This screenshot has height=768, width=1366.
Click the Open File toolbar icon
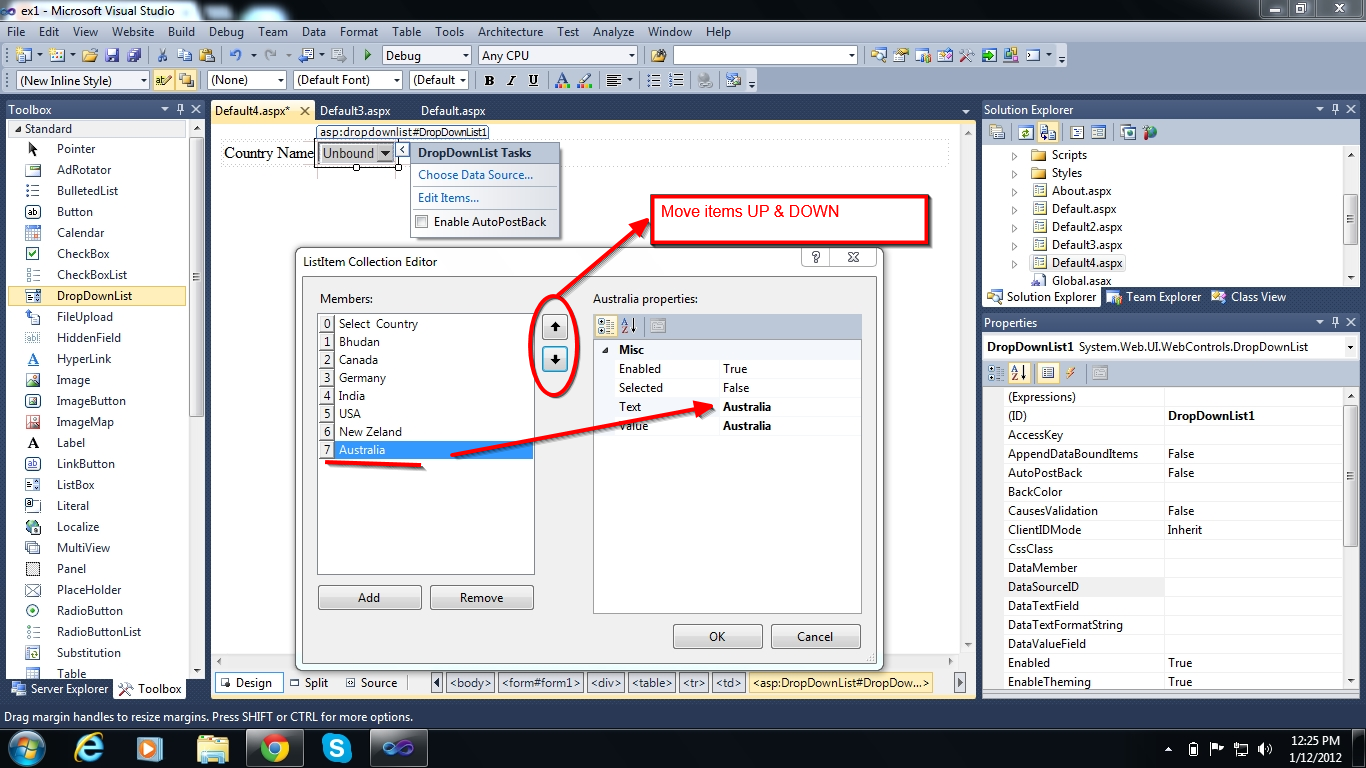(x=90, y=56)
